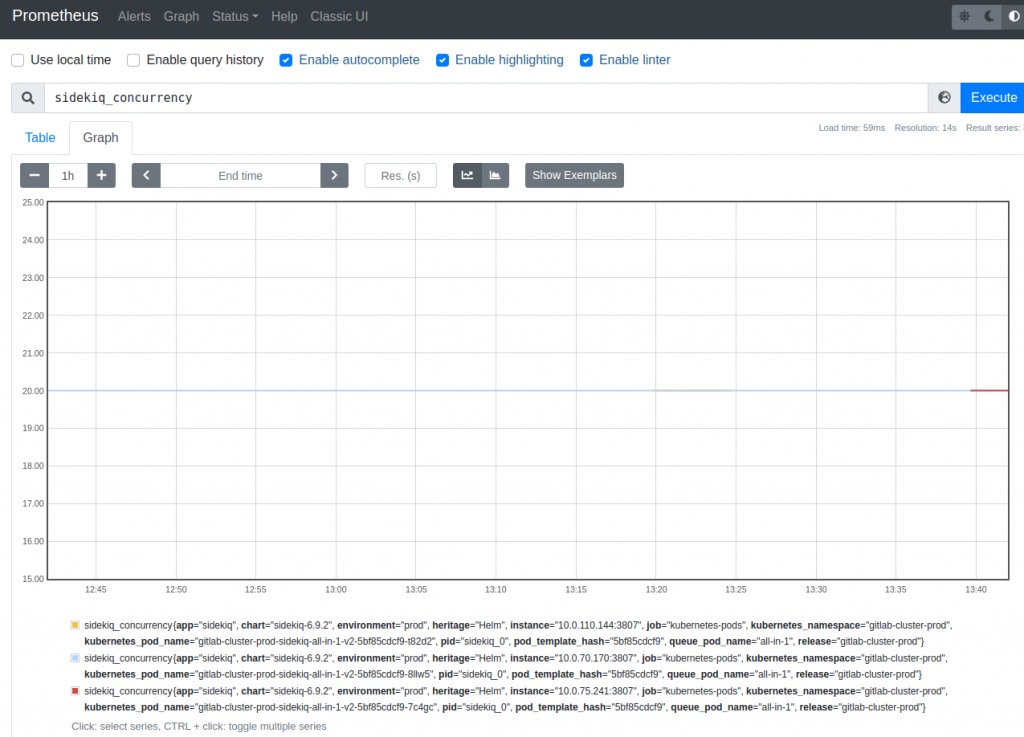
Task: Enable query history
Action: 133,60
